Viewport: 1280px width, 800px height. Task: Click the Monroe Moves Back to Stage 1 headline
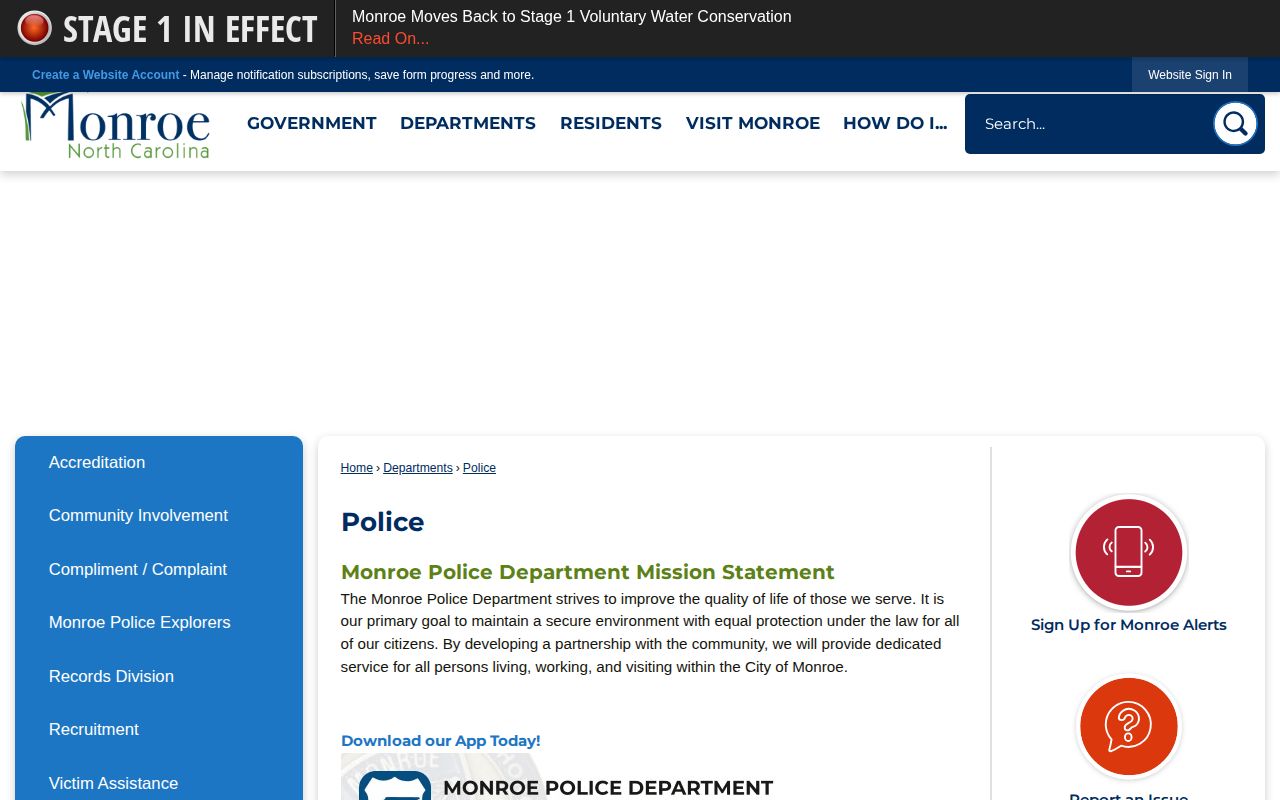coord(571,17)
